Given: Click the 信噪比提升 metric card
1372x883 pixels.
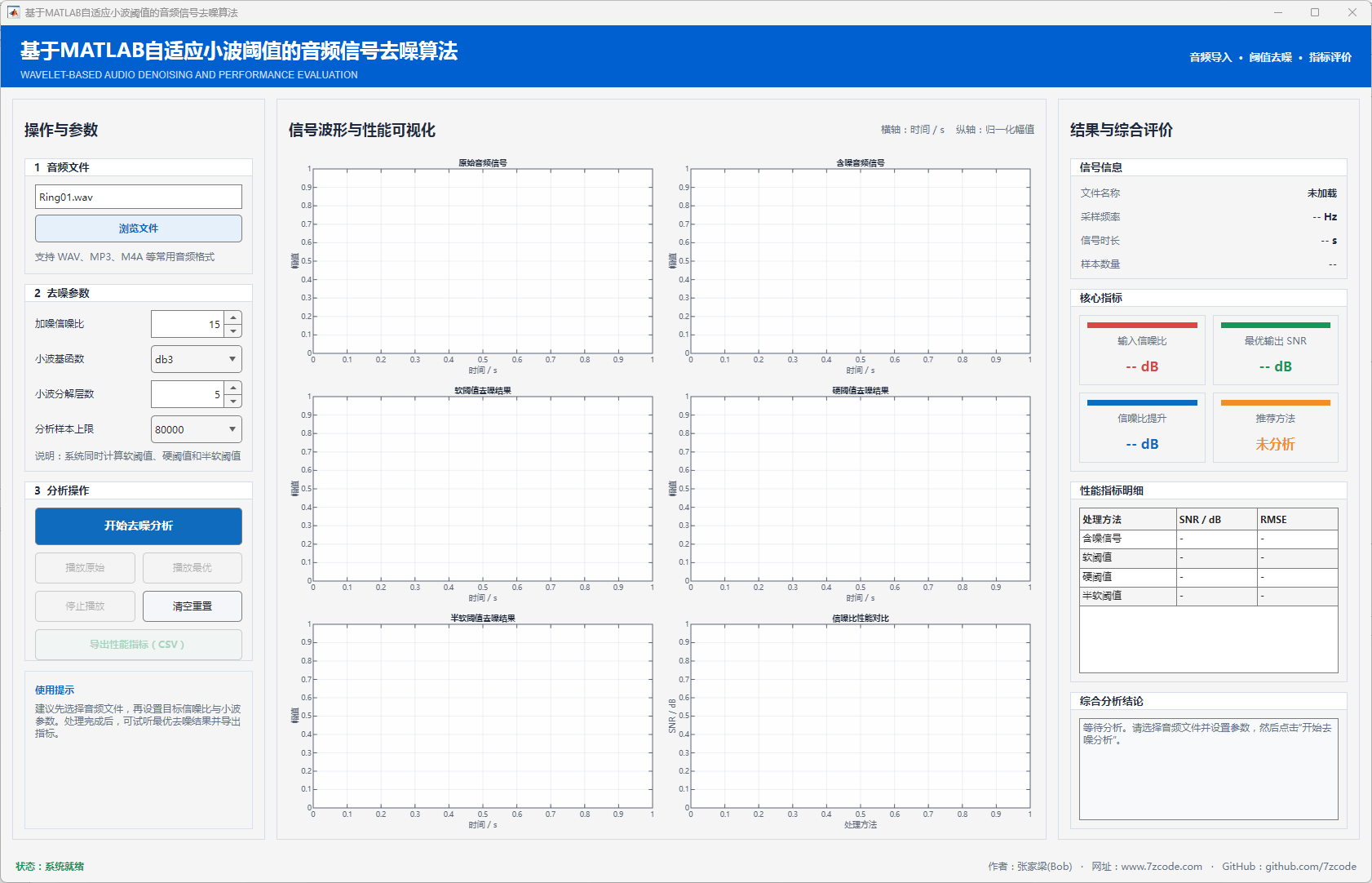Looking at the screenshot, I should click(x=1142, y=428).
